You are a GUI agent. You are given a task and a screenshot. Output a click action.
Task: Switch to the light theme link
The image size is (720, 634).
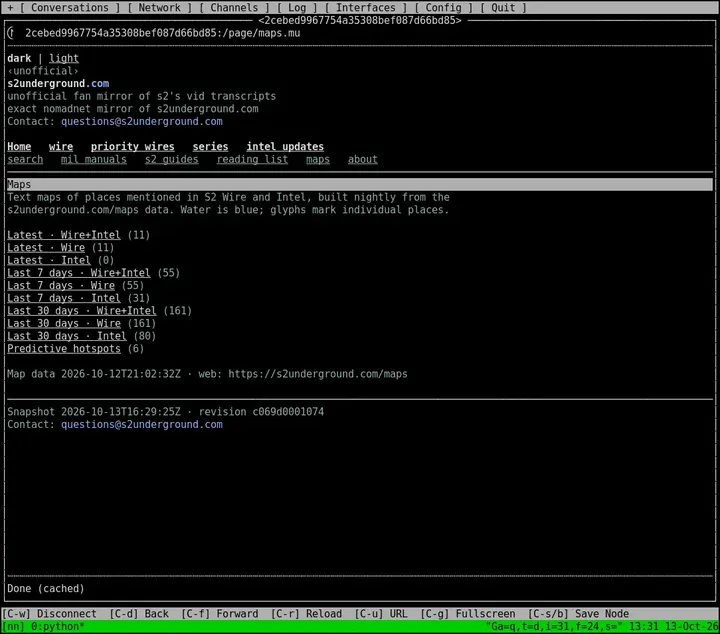tap(64, 58)
